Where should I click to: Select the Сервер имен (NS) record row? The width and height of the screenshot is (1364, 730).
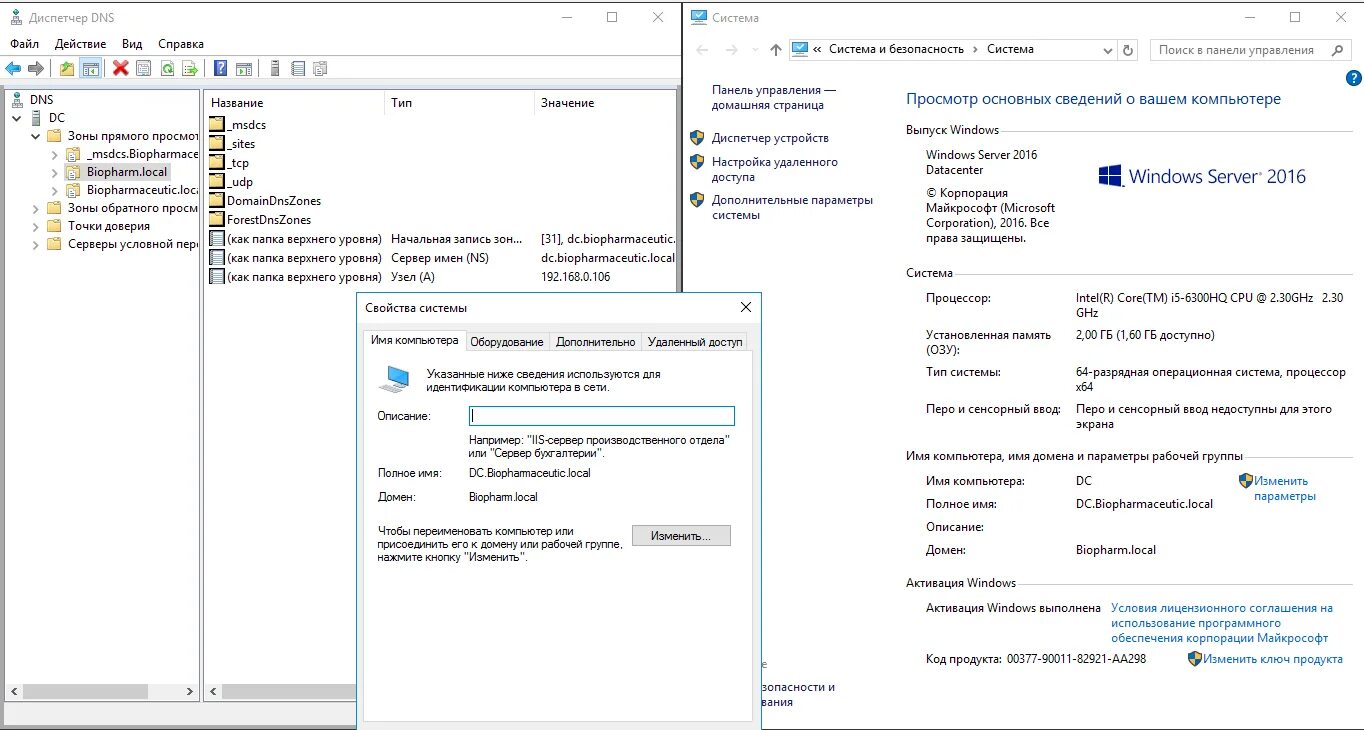click(442, 258)
